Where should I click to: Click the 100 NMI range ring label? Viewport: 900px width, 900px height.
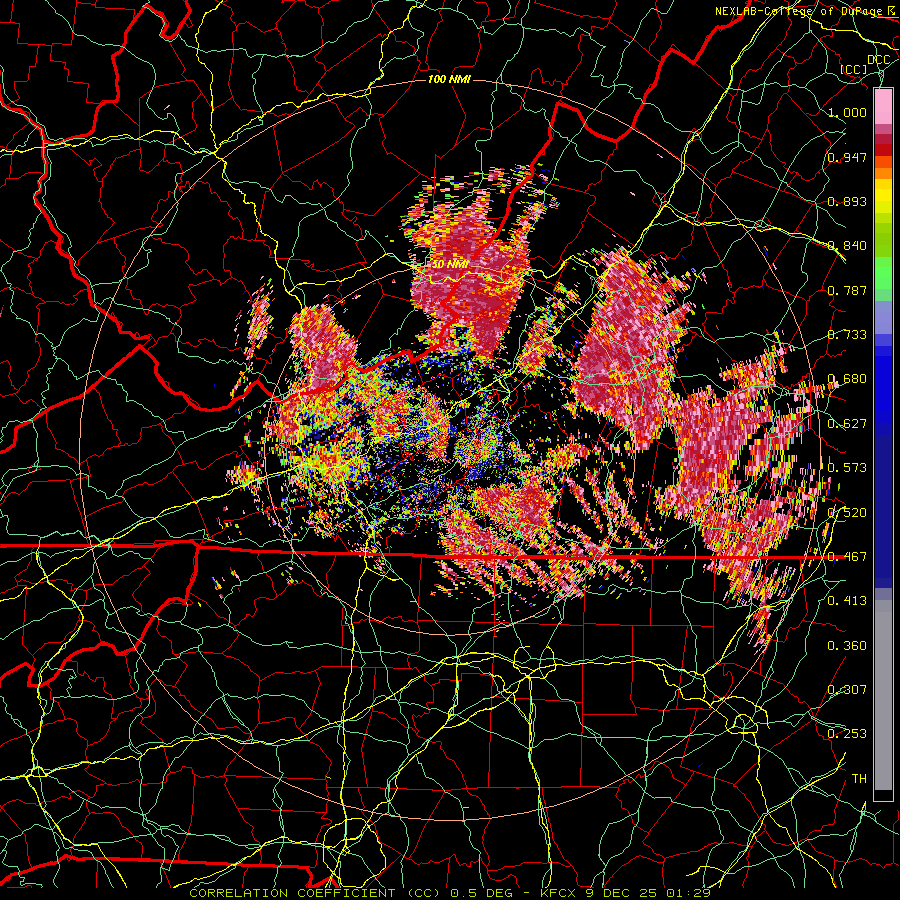[x=449, y=79]
